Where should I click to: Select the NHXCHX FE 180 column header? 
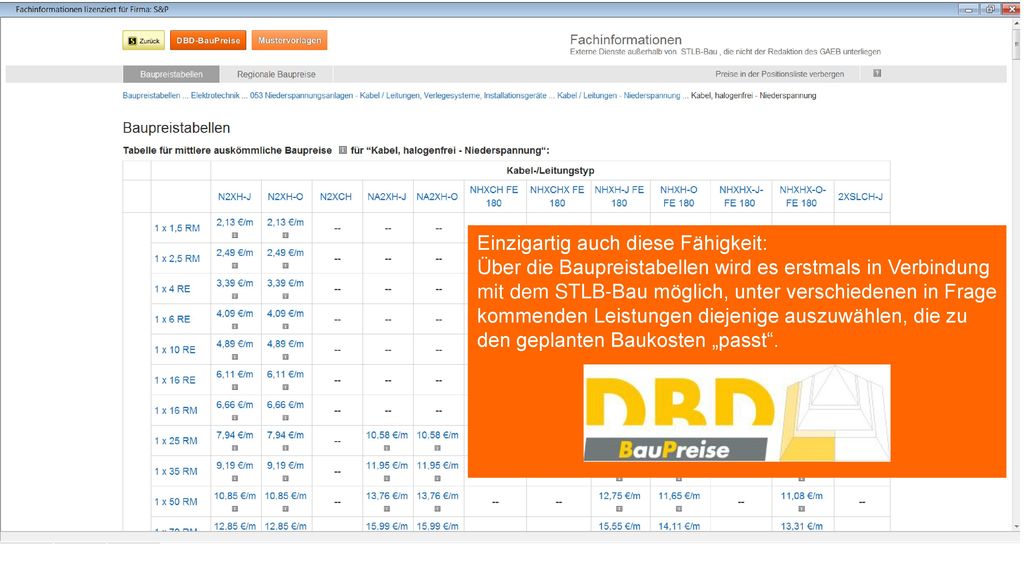tap(557, 197)
